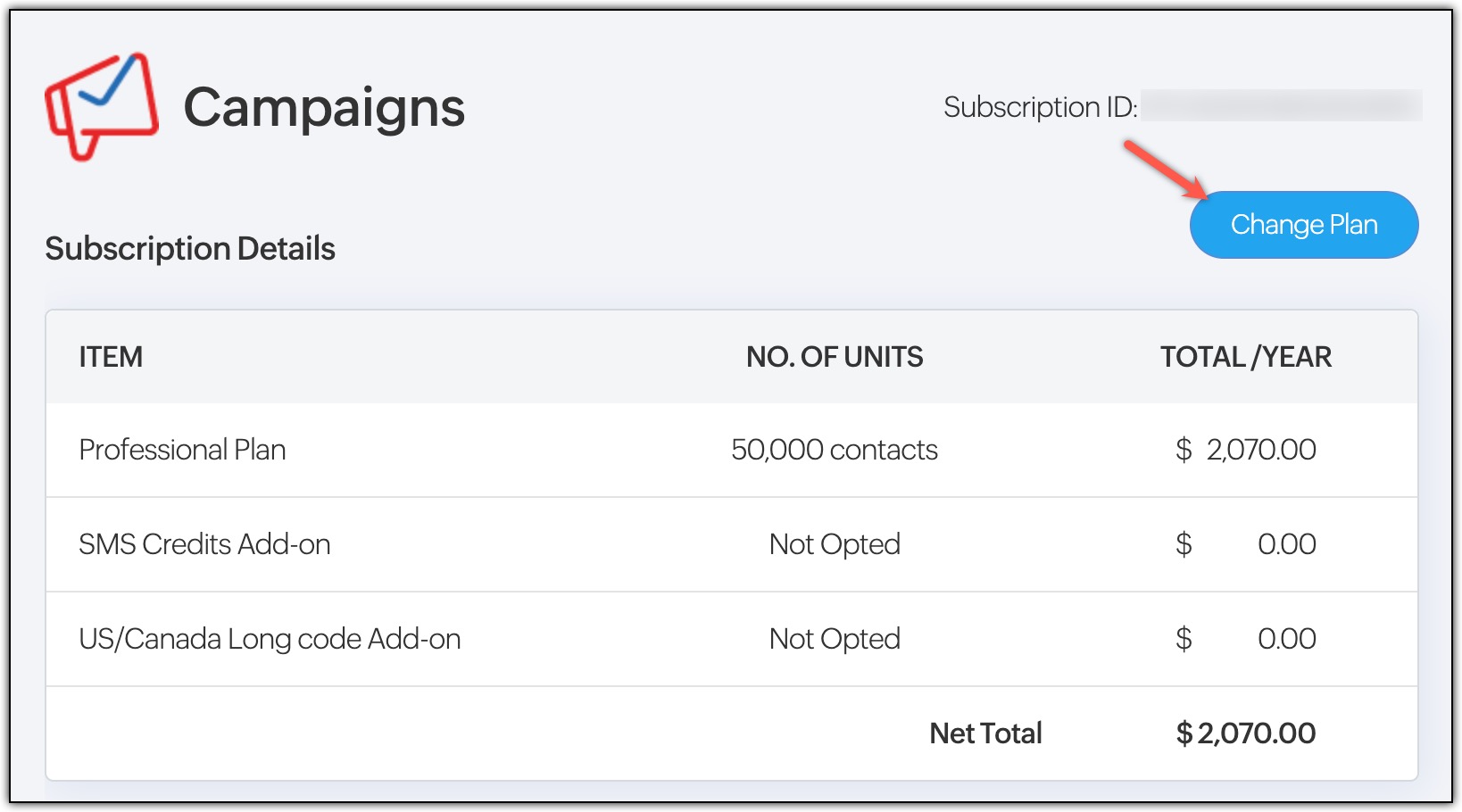Click the Professional Plan $2,070.00 amount
The height and width of the screenshot is (812, 1462).
pos(1245,450)
